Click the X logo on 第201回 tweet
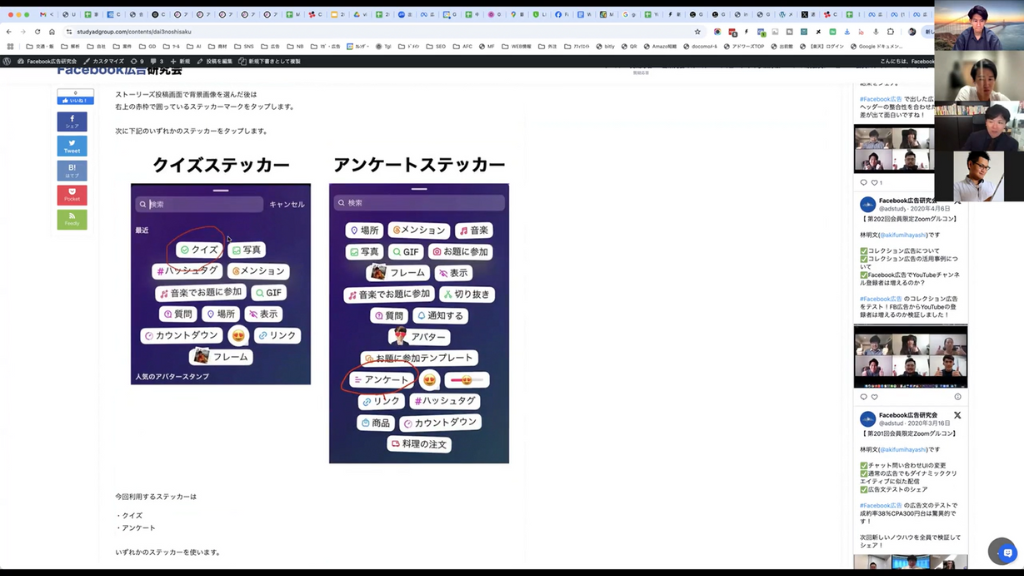The image size is (1024, 576). click(x=957, y=415)
